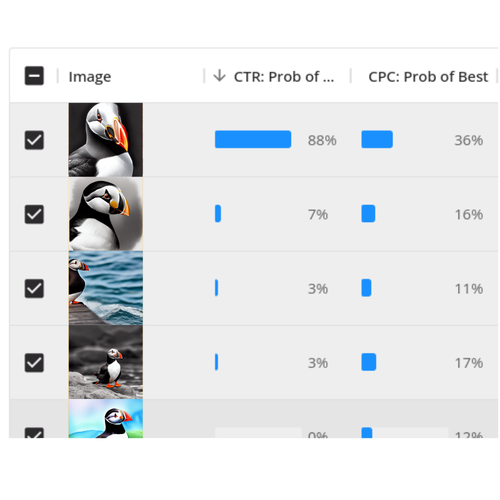Click the 7% CTR probability value
The image size is (500, 500).
(318, 214)
